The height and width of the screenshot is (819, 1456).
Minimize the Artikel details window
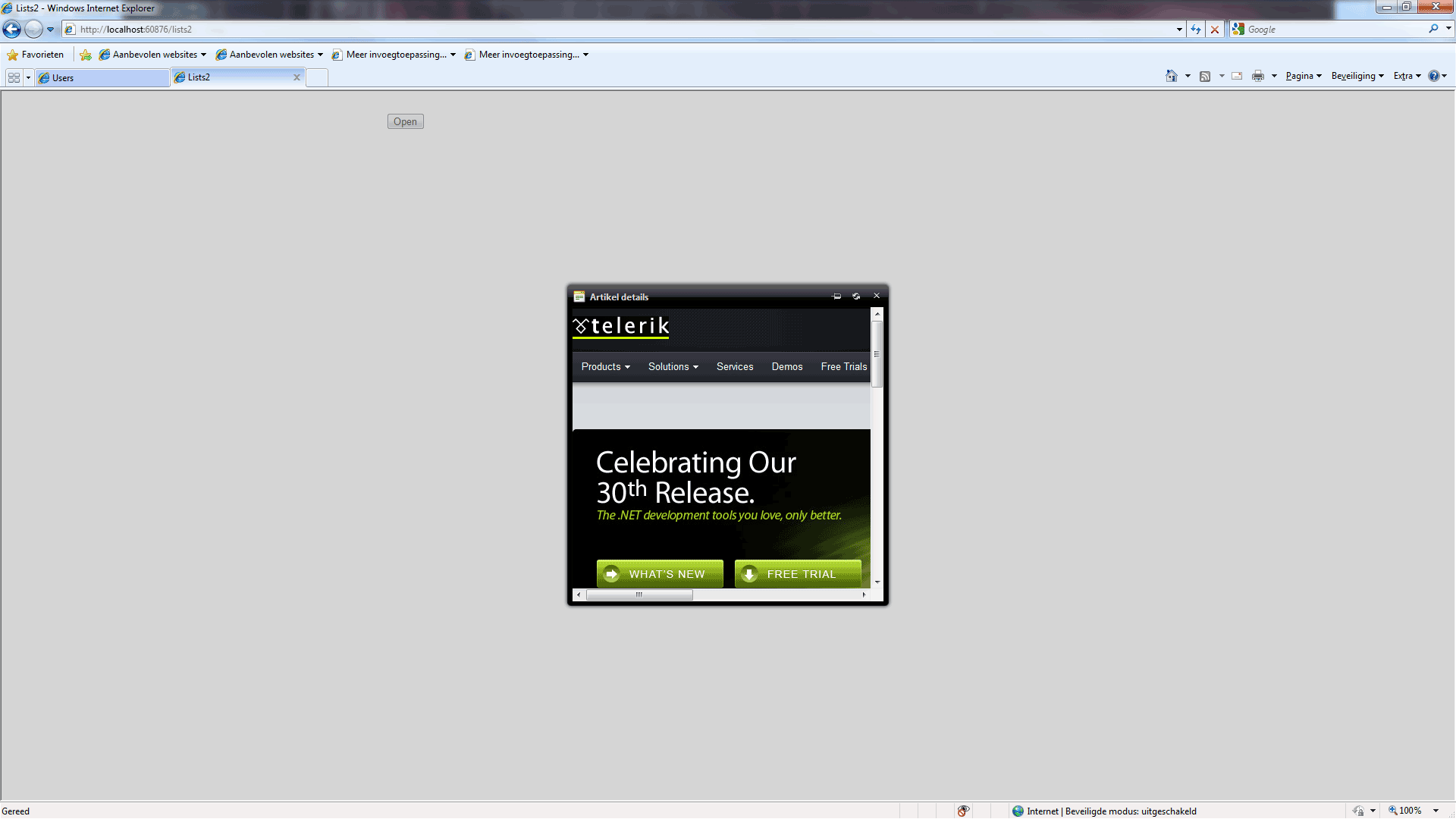pyautogui.click(x=837, y=297)
